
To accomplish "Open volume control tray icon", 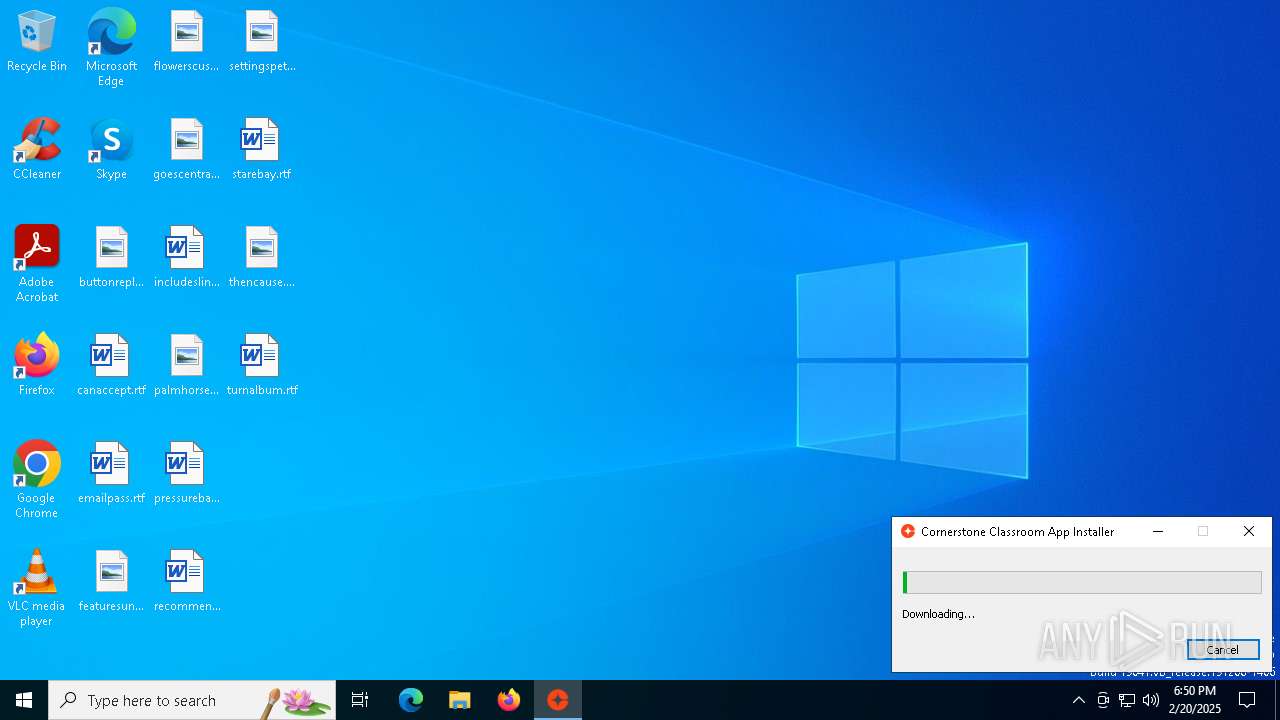I will pyautogui.click(x=1151, y=700).
